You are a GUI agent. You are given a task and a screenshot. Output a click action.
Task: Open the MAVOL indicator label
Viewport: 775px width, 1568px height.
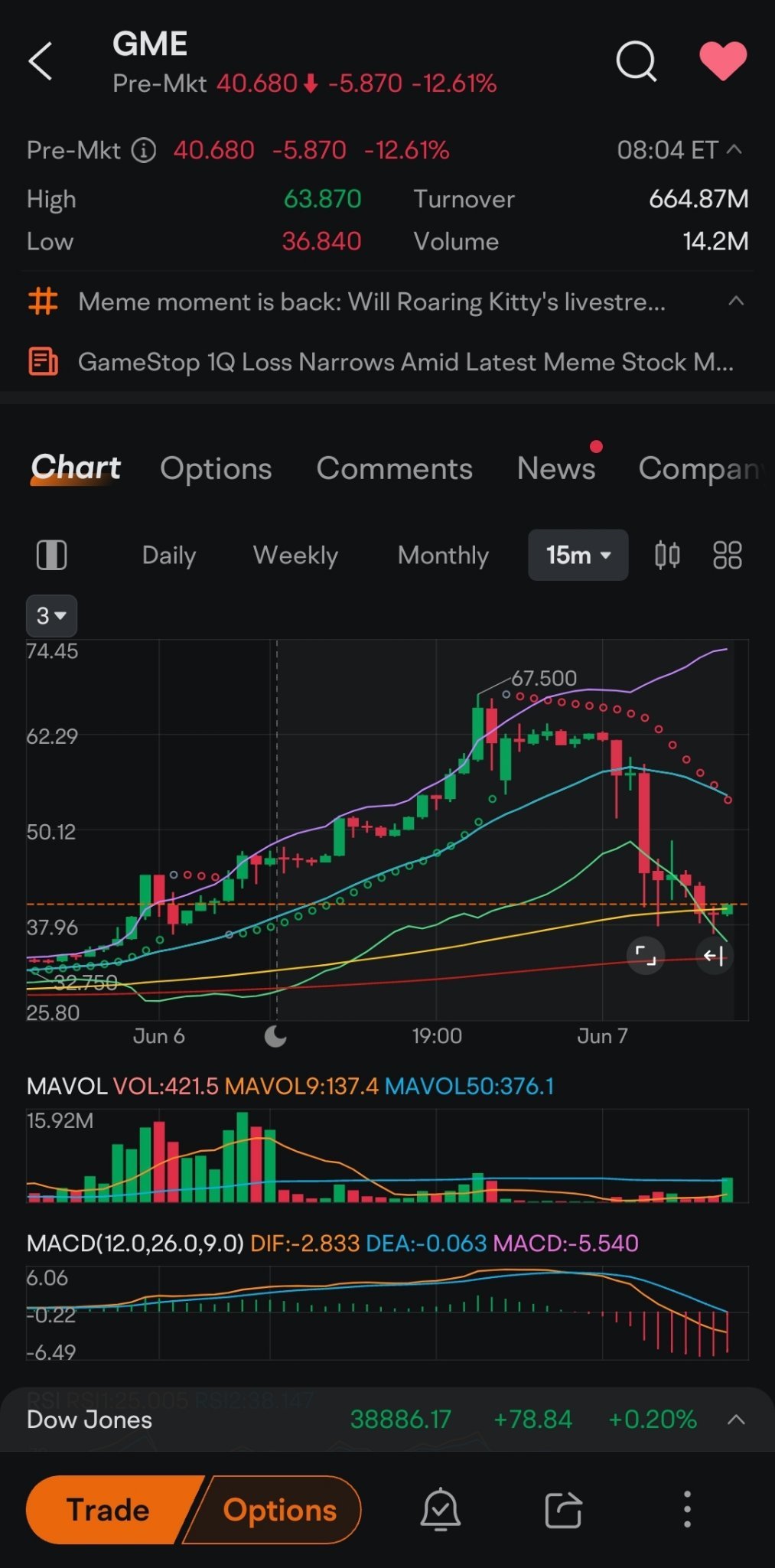67,1086
